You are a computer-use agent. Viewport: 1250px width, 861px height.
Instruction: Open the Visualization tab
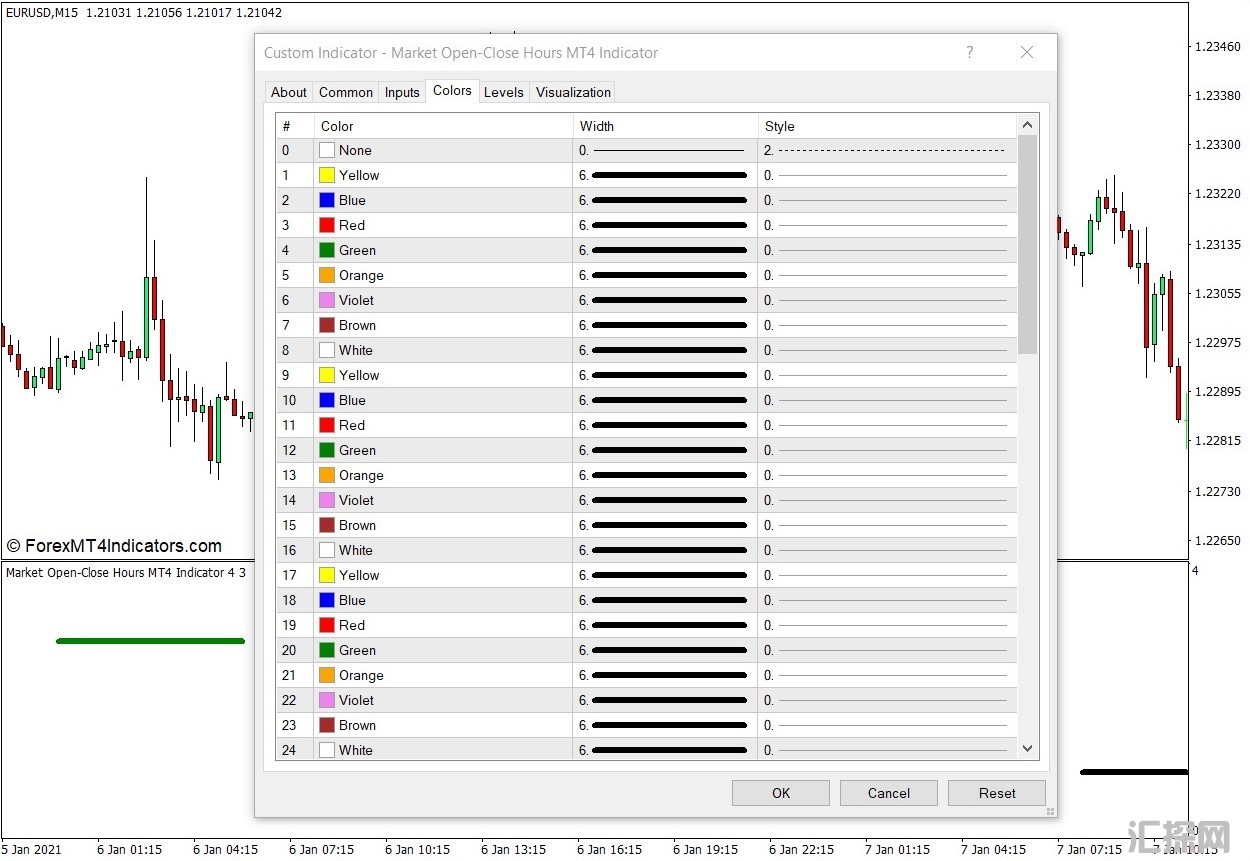pos(573,92)
